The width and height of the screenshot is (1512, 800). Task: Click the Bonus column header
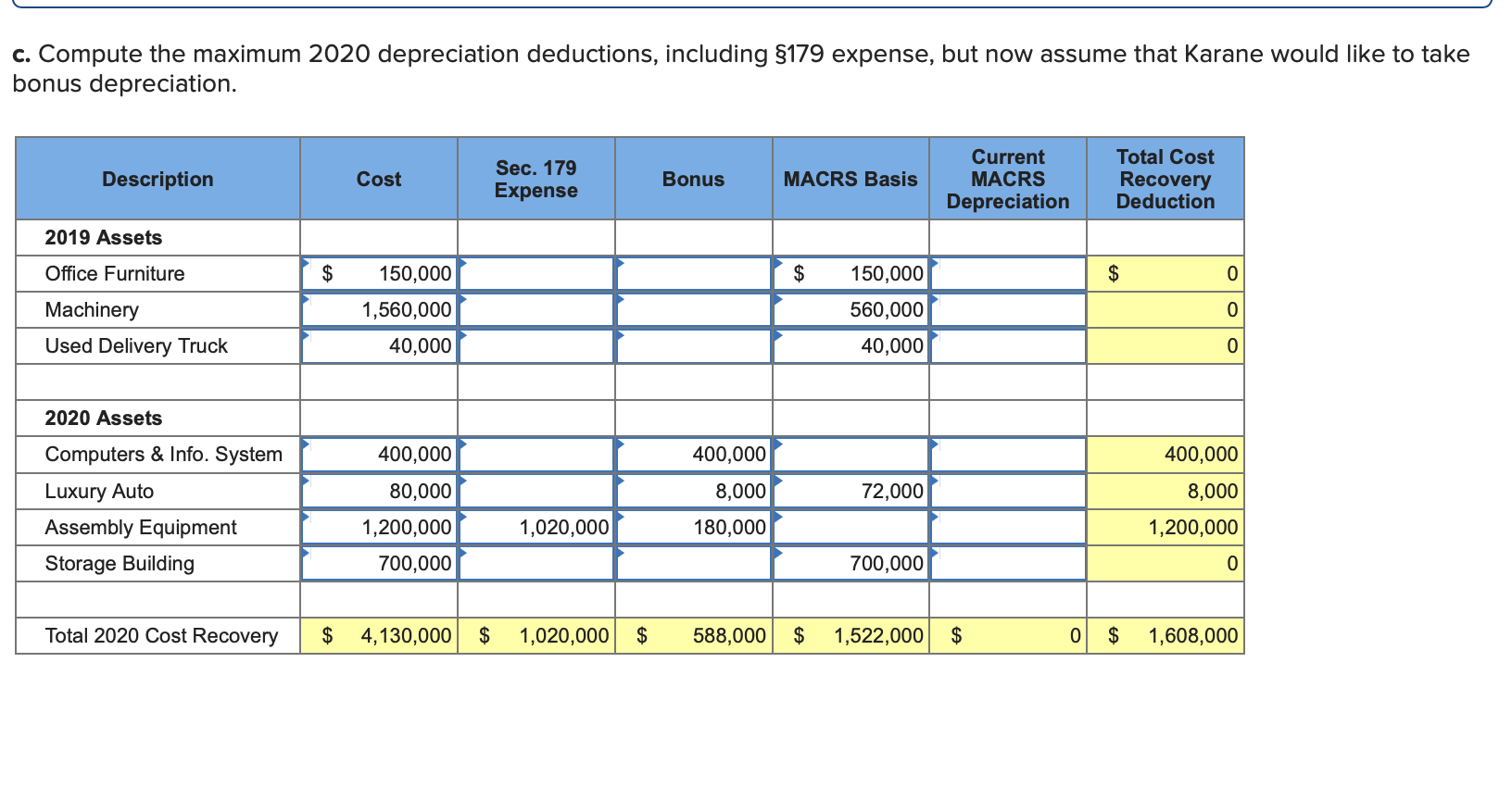[694, 179]
